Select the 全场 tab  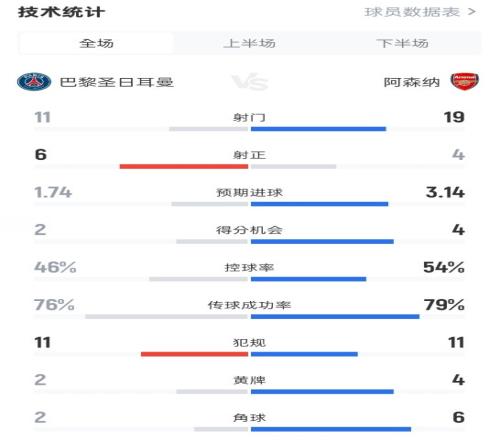(x=96, y=43)
